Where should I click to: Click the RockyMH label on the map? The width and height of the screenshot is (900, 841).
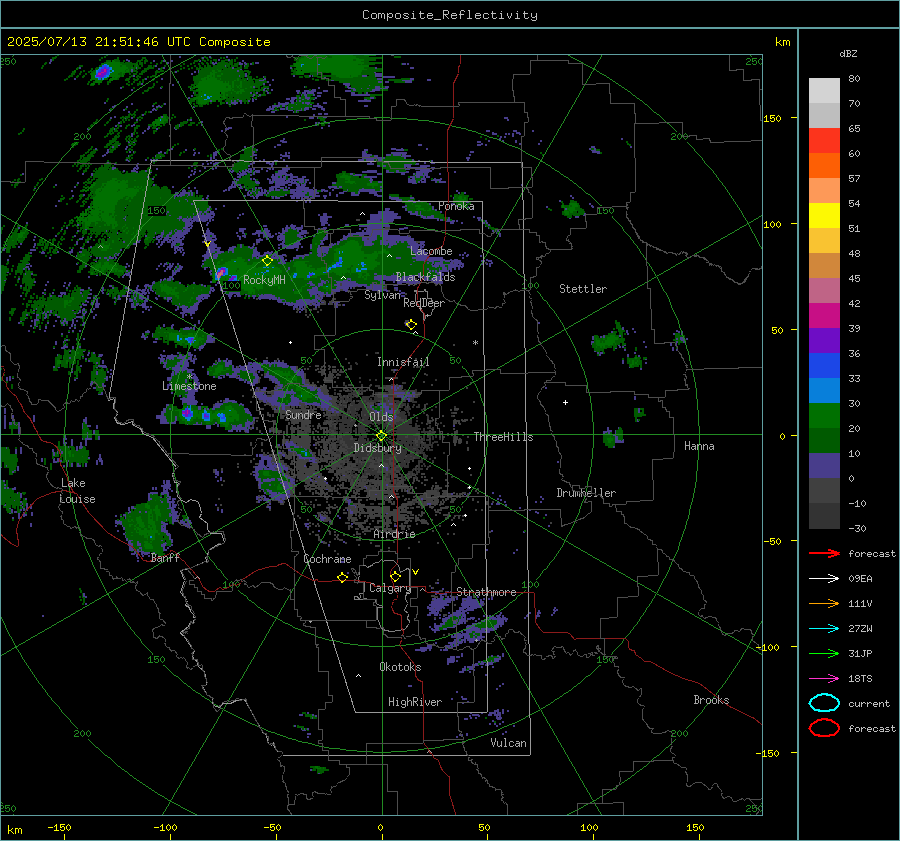264,280
